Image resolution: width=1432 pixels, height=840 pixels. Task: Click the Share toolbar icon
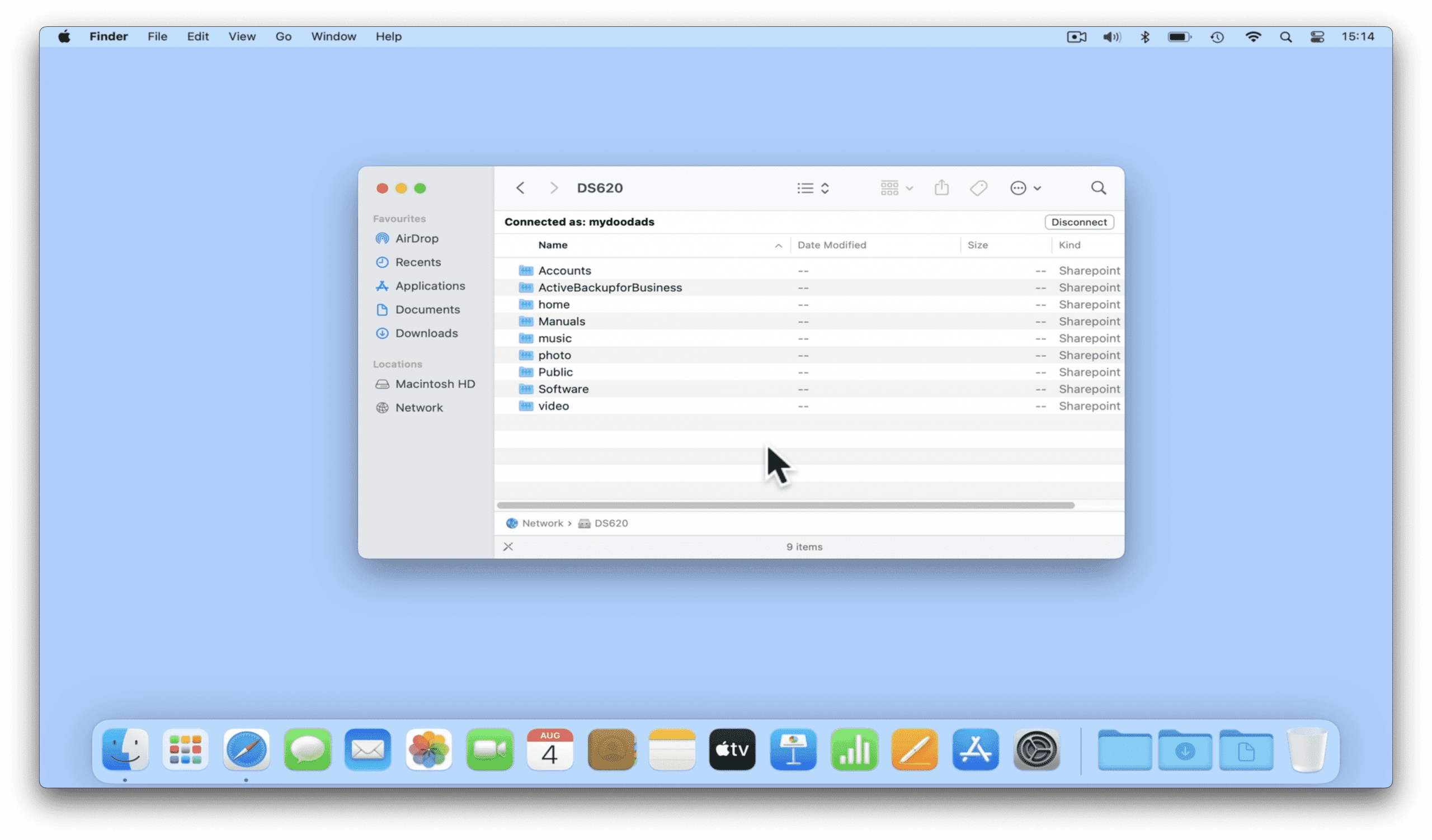pos(941,187)
